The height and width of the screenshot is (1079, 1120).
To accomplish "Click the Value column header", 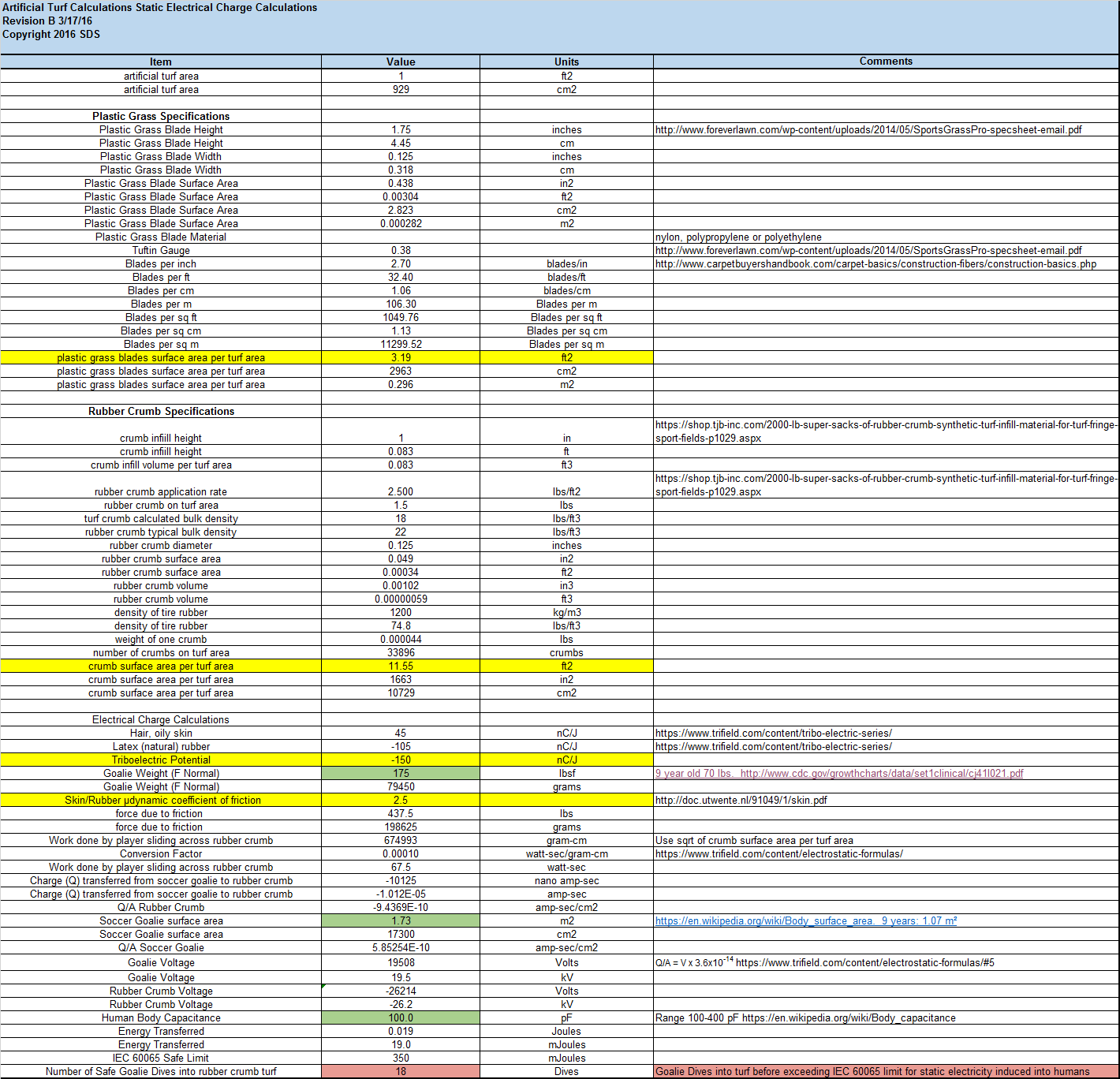I will click(x=401, y=62).
